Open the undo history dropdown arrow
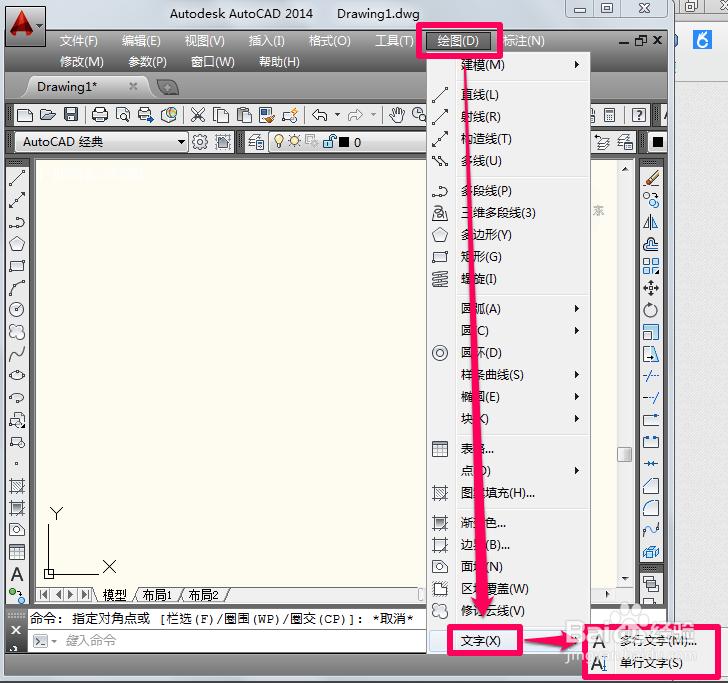728x683 pixels. click(x=338, y=114)
